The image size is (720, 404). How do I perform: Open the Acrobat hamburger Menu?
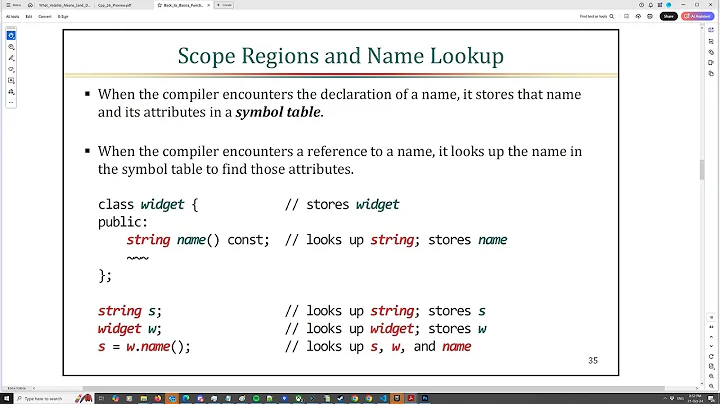pyautogui.click(x=13, y=5)
